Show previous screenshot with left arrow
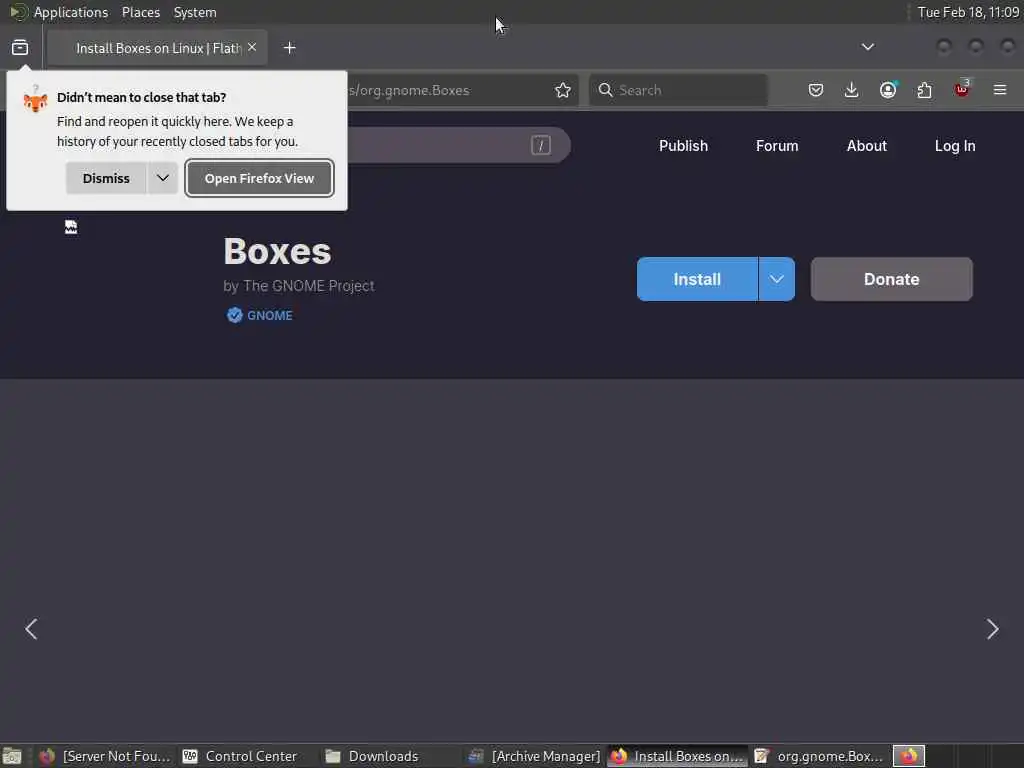Viewport: 1024px width, 768px height. (x=31, y=629)
